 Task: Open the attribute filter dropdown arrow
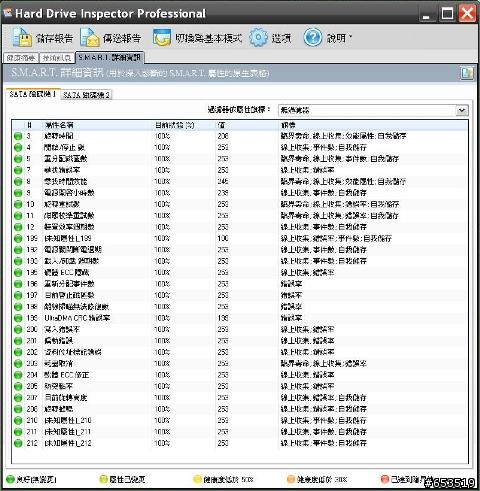click(x=462, y=110)
